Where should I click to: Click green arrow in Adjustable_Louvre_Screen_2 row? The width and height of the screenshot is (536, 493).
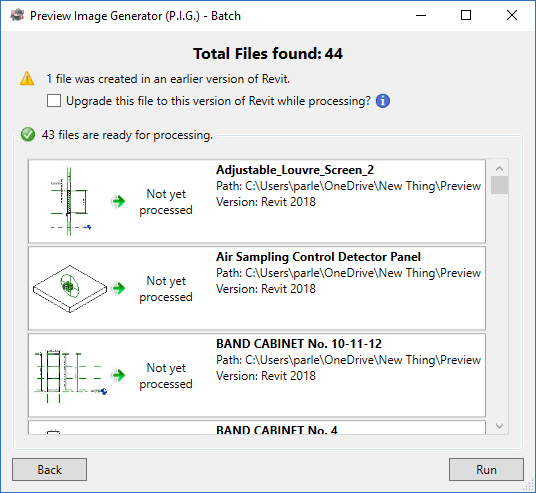tap(119, 201)
